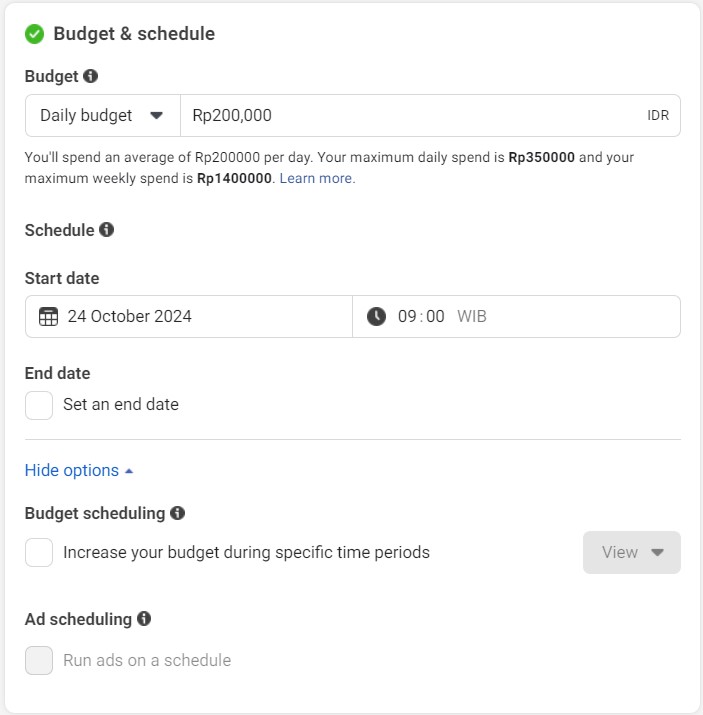
Task: Enable the Set an end date checkbox
Action: 39,405
